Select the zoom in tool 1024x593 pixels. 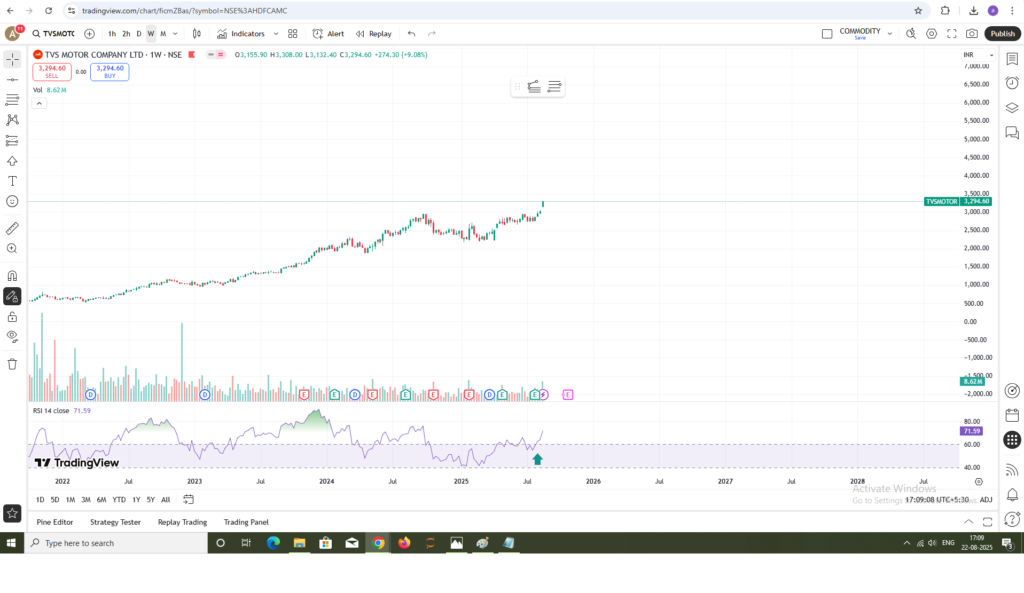(x=12, y=249)
